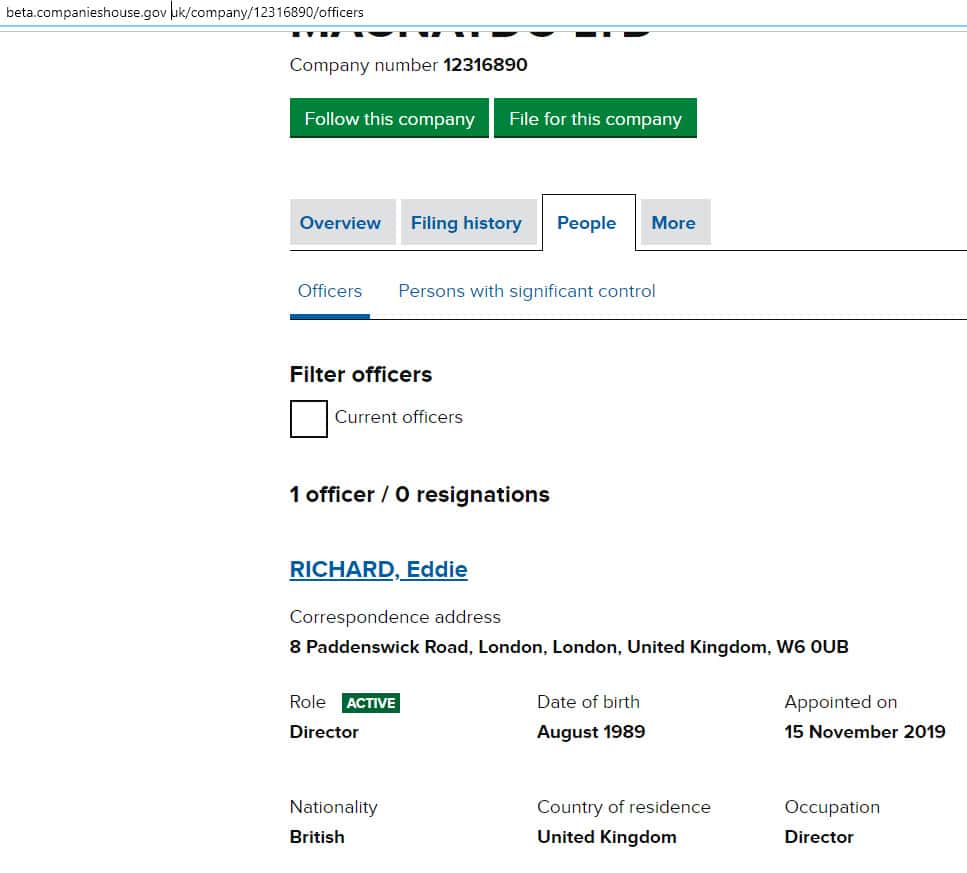The height and width of the screenshot is (873, 967).
Task: Select the Officers sub-tab
Action: click(330, 292)
